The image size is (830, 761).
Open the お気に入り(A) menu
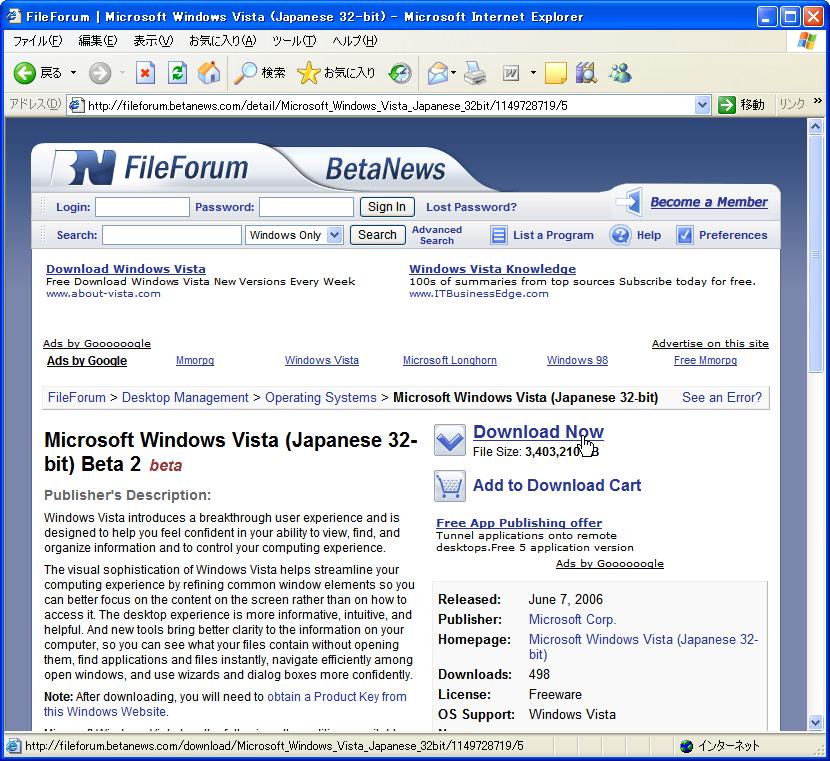223,41
